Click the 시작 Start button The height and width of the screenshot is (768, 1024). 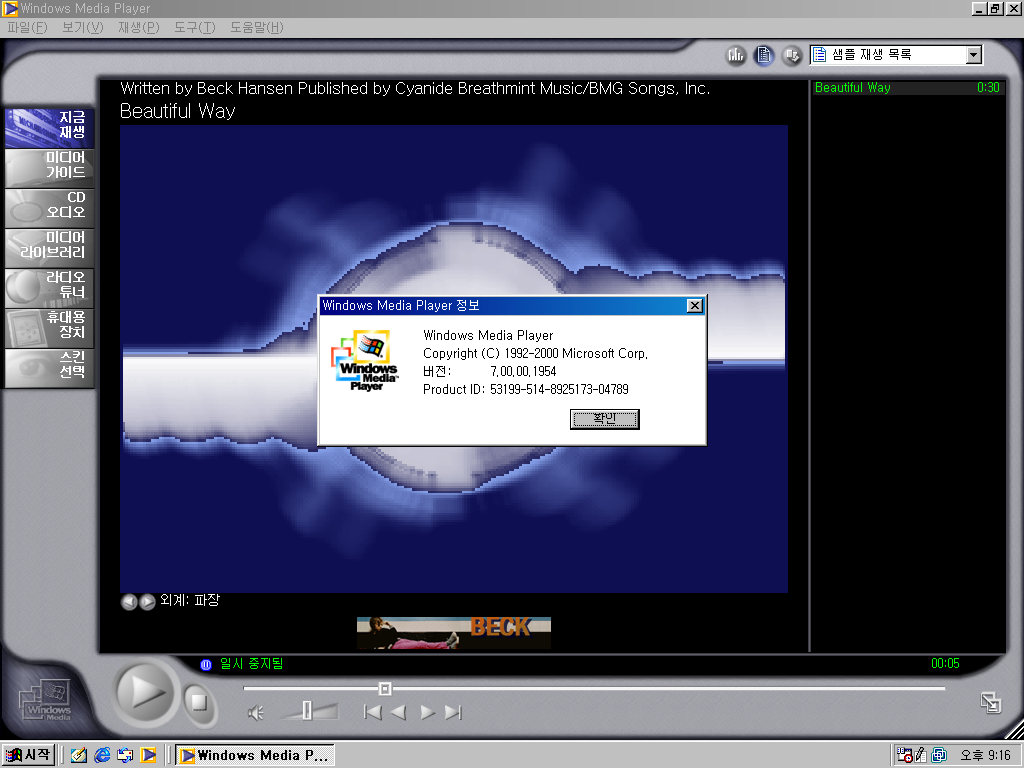pos(27,755)
